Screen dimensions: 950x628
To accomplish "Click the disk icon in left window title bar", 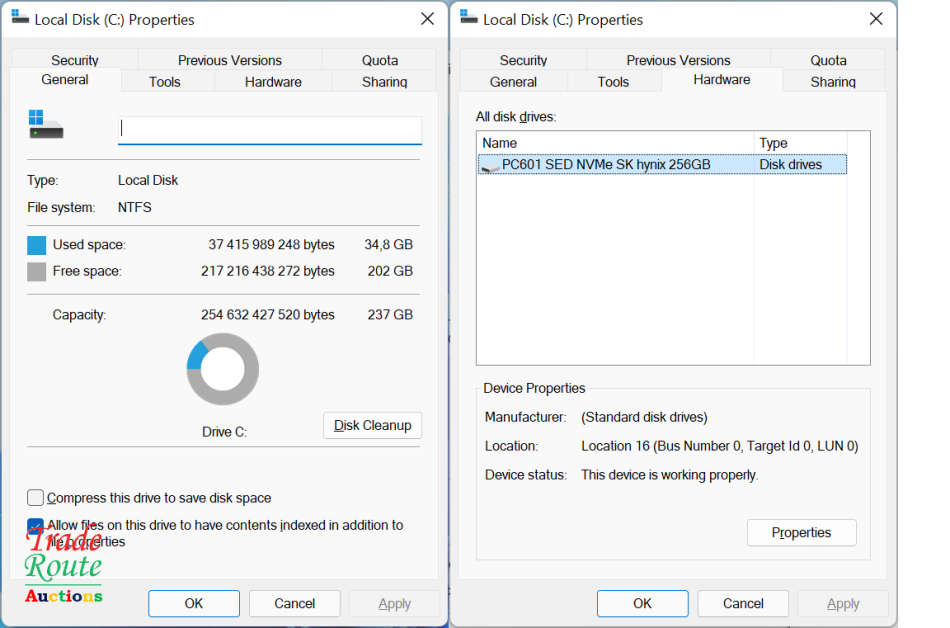I will [20, 18].
